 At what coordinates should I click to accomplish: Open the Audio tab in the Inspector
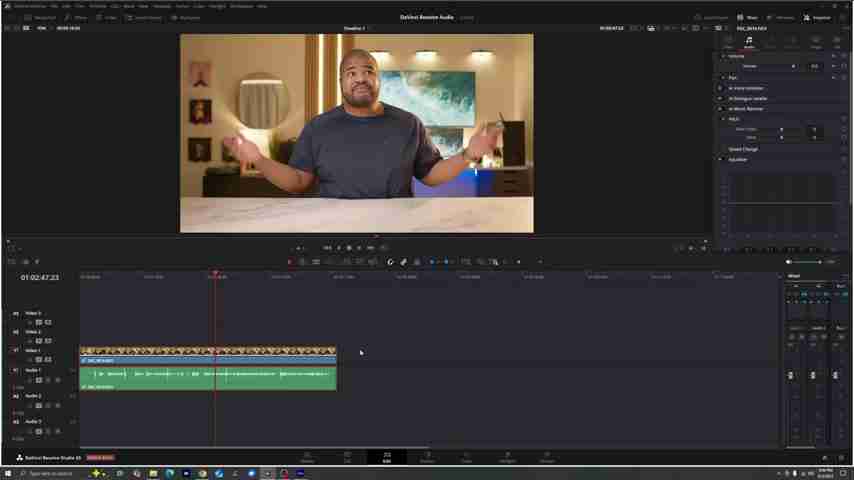748,42
